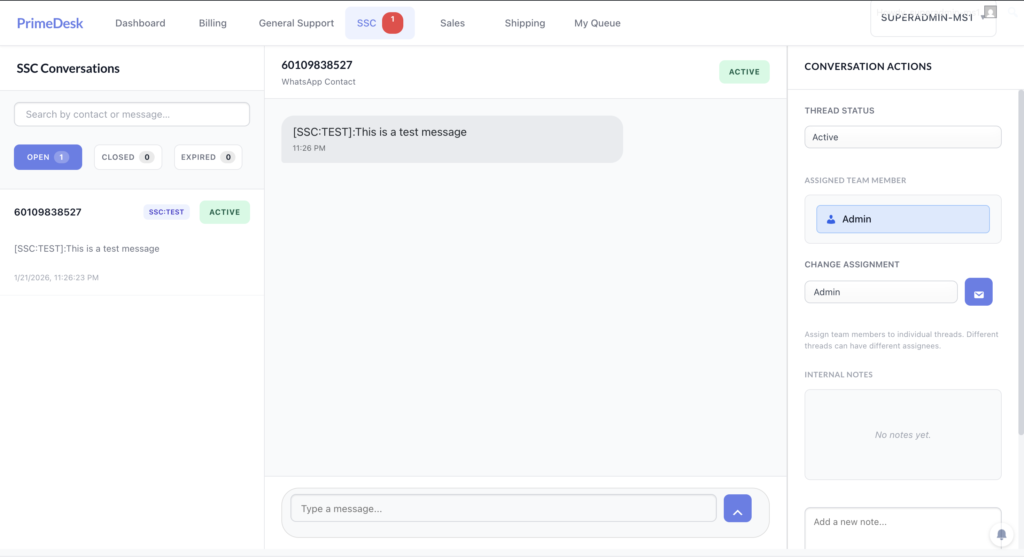This screenshot has width=1024, height=557.
Task: Show Open conversations filter
Action: pos(47,157)
